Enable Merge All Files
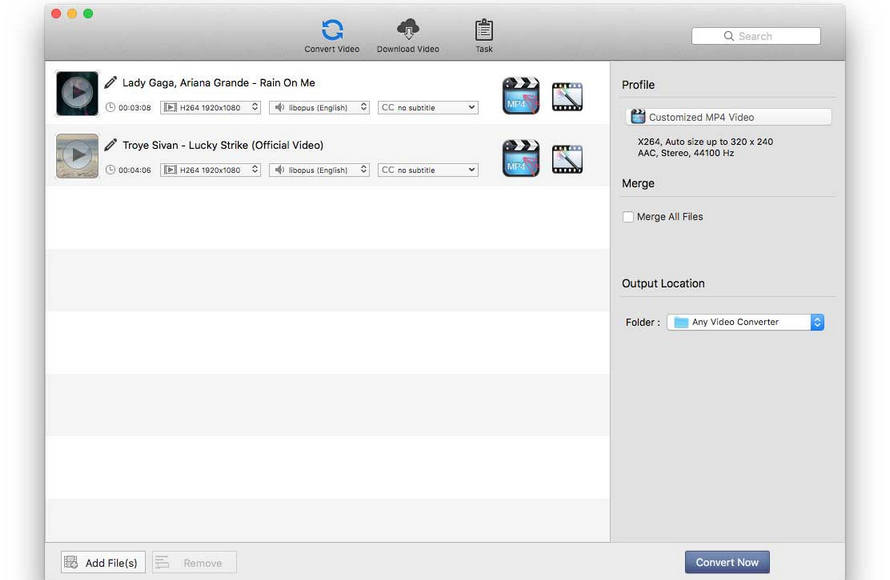The height and width of the screenshot is (580, 890). pyautogui.click(x=628, y=216)
